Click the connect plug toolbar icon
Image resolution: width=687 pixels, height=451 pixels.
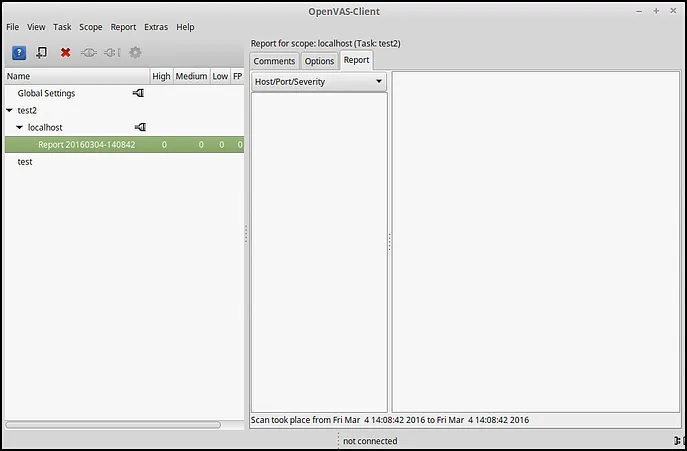(x=89, y=53)
